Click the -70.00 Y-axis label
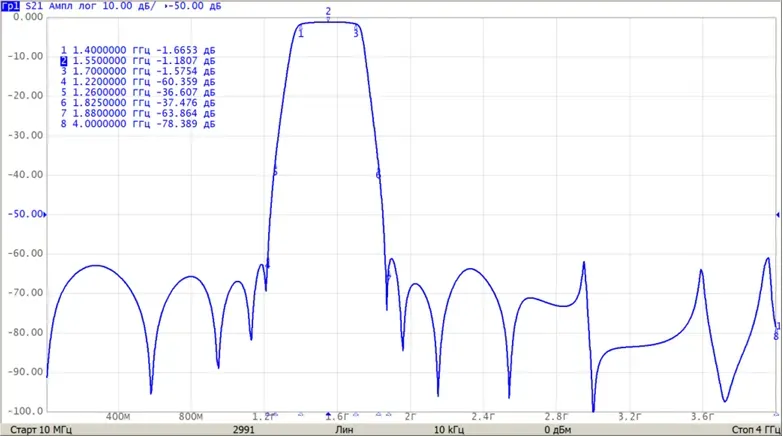The image size is (783, 437). 25,293
